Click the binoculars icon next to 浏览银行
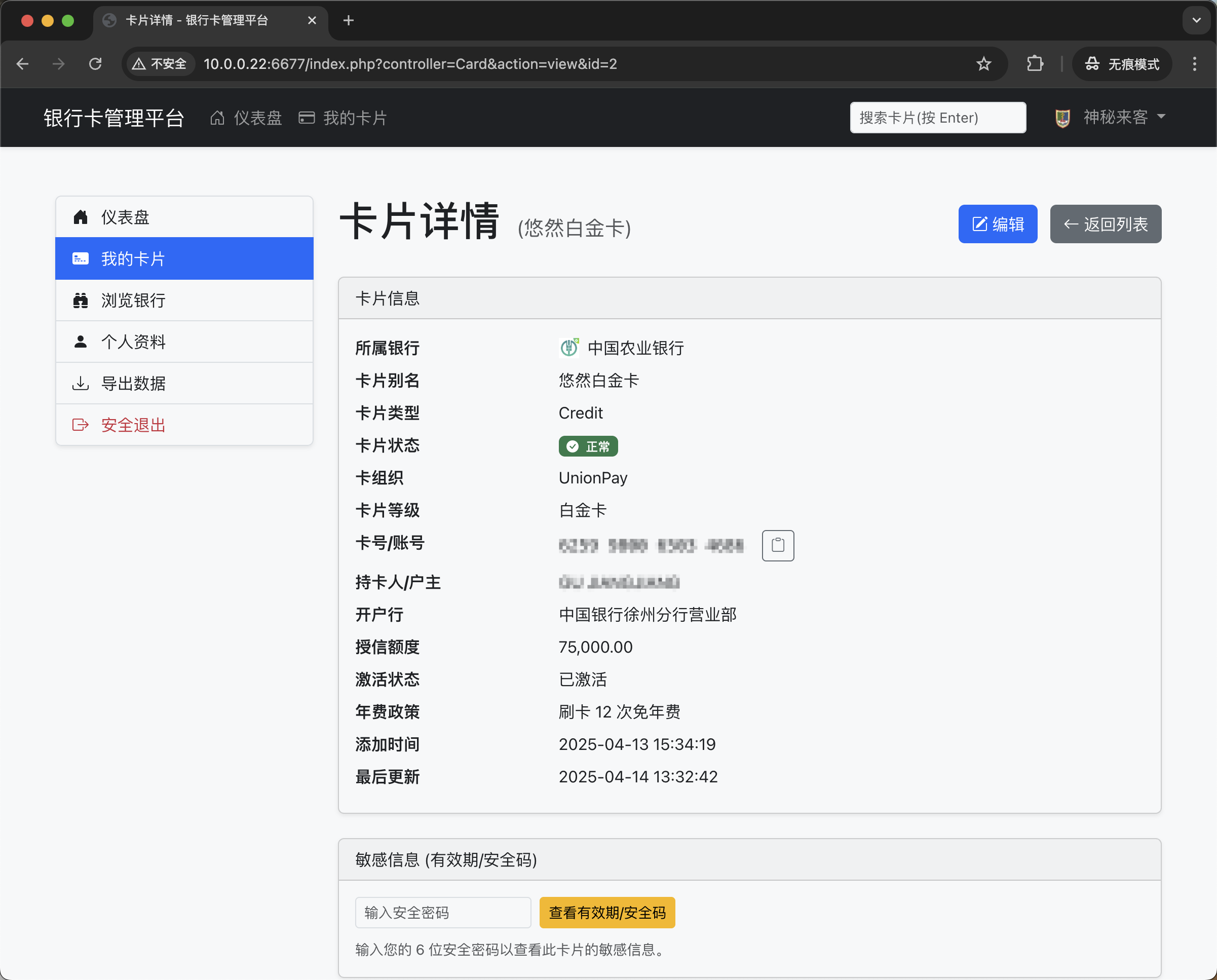This screenshot has width=1217, height=980. tap(81, 300)
